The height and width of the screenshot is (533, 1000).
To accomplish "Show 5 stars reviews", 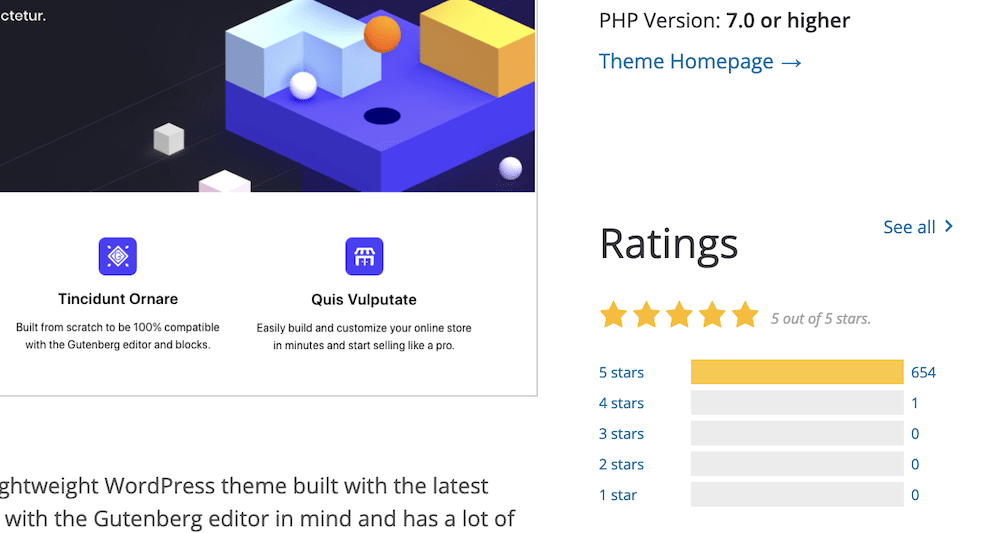I will pos(621,372).
